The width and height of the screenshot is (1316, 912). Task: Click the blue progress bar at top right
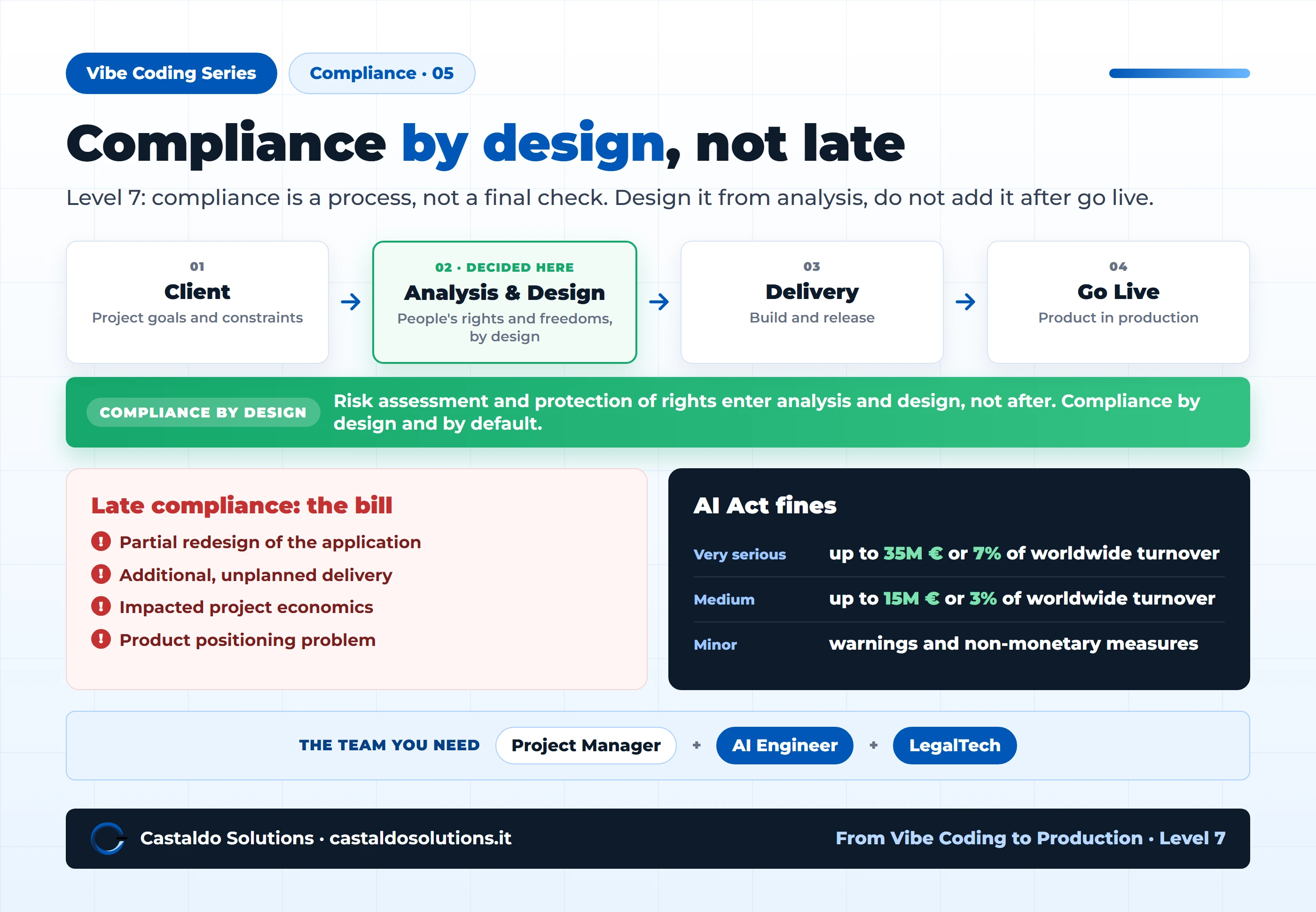tap(1180, 73)
